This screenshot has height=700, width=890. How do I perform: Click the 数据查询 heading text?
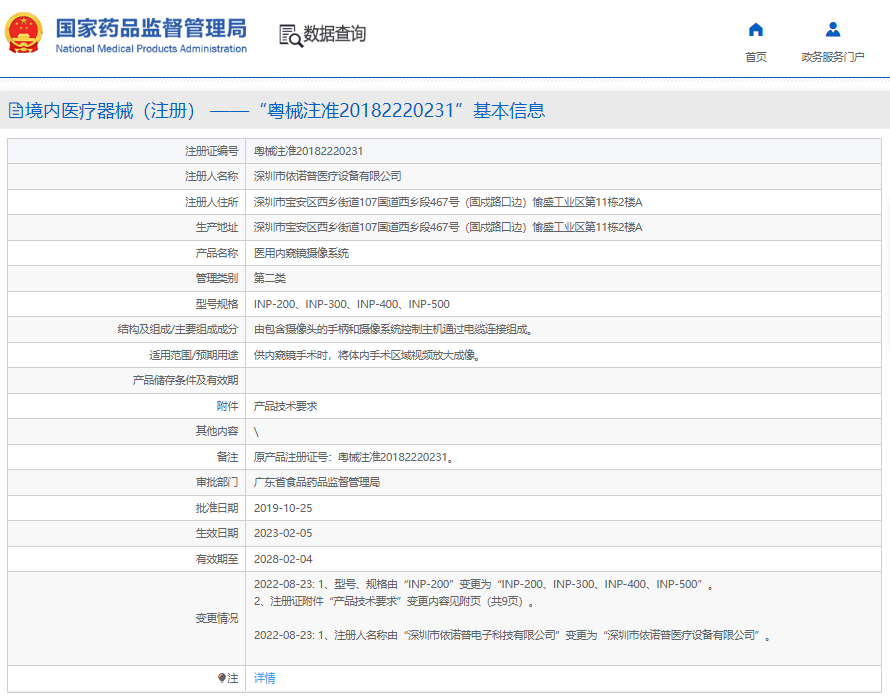[335, 34]
